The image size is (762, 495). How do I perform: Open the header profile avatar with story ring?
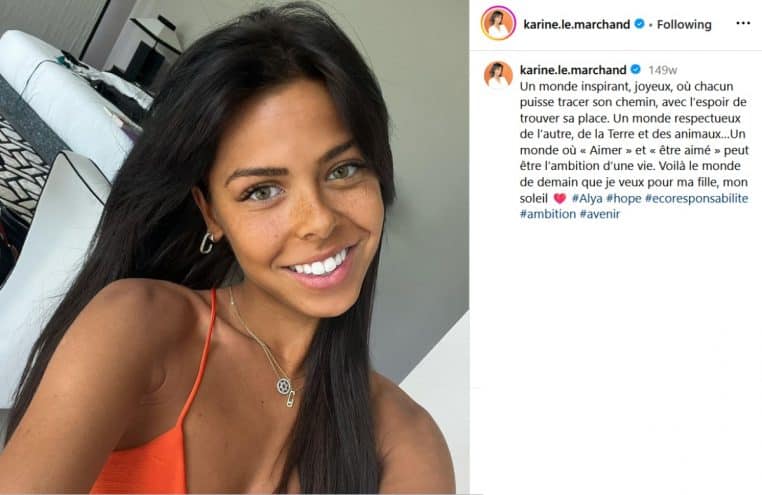point(498,23)
